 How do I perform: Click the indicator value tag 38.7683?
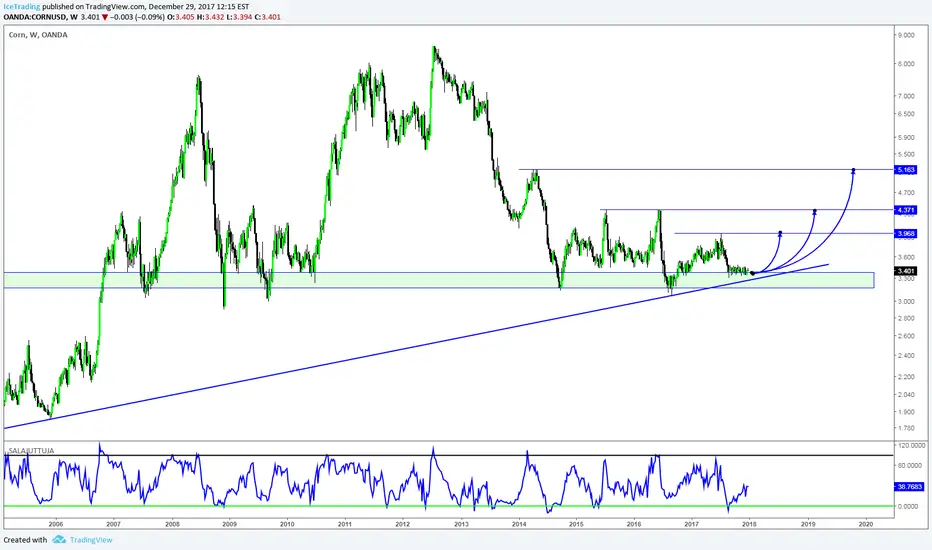pyautogui.click(x=909, y=486)
